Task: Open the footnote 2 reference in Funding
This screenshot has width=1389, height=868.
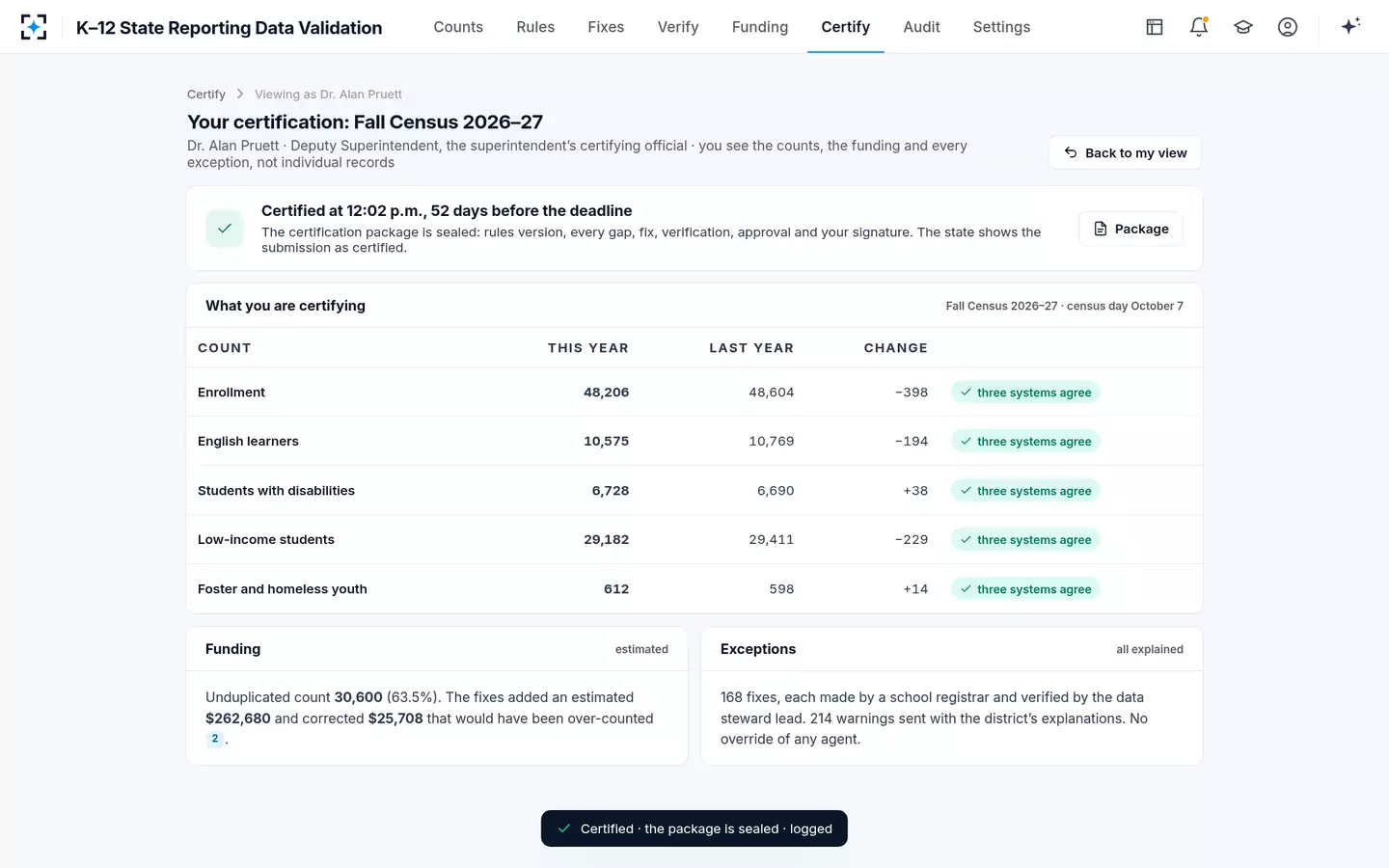Action: click(x=215, y=739)
